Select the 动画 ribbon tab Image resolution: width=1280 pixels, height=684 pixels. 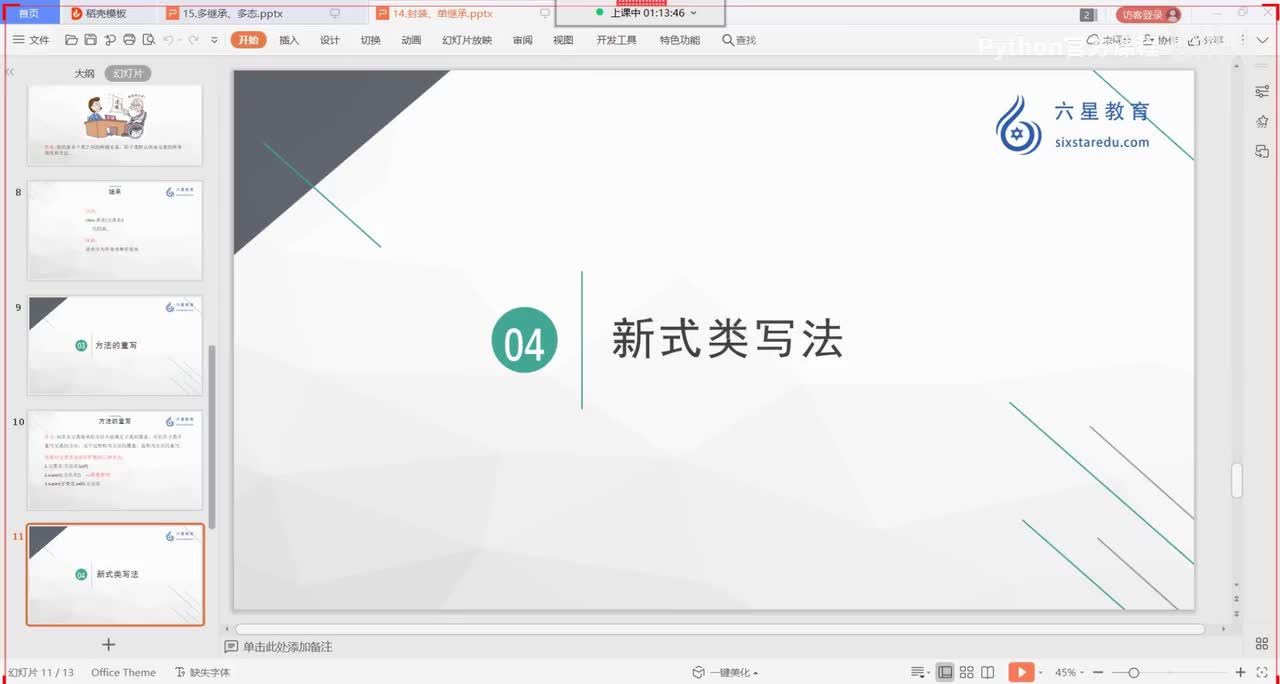(411, 40)
